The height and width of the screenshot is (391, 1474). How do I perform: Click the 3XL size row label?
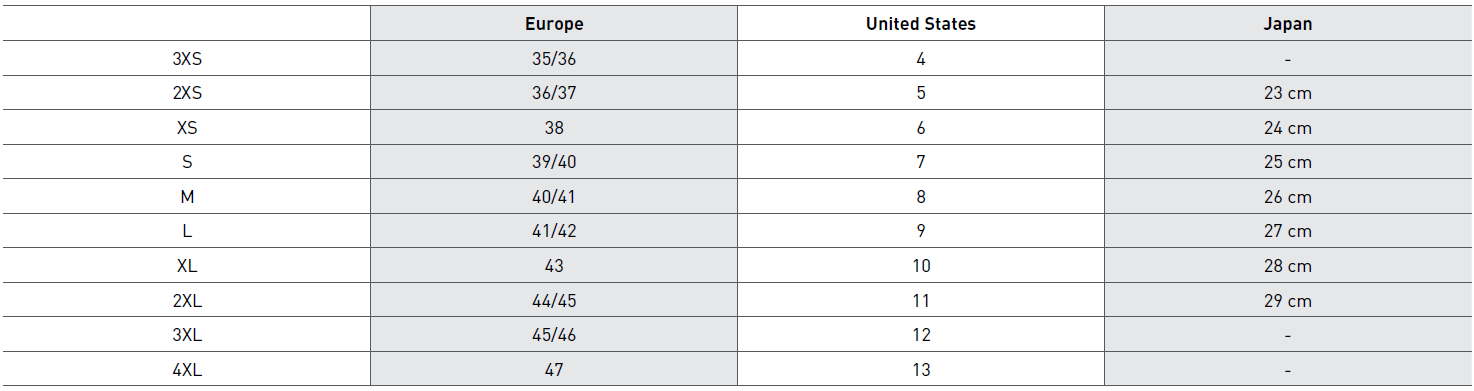tap(187, 335)
